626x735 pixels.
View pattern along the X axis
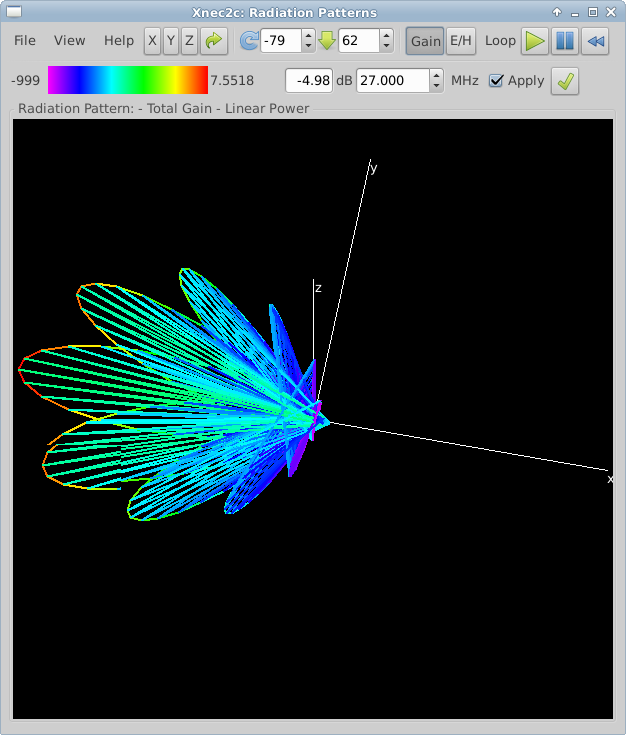coord(152,41)
